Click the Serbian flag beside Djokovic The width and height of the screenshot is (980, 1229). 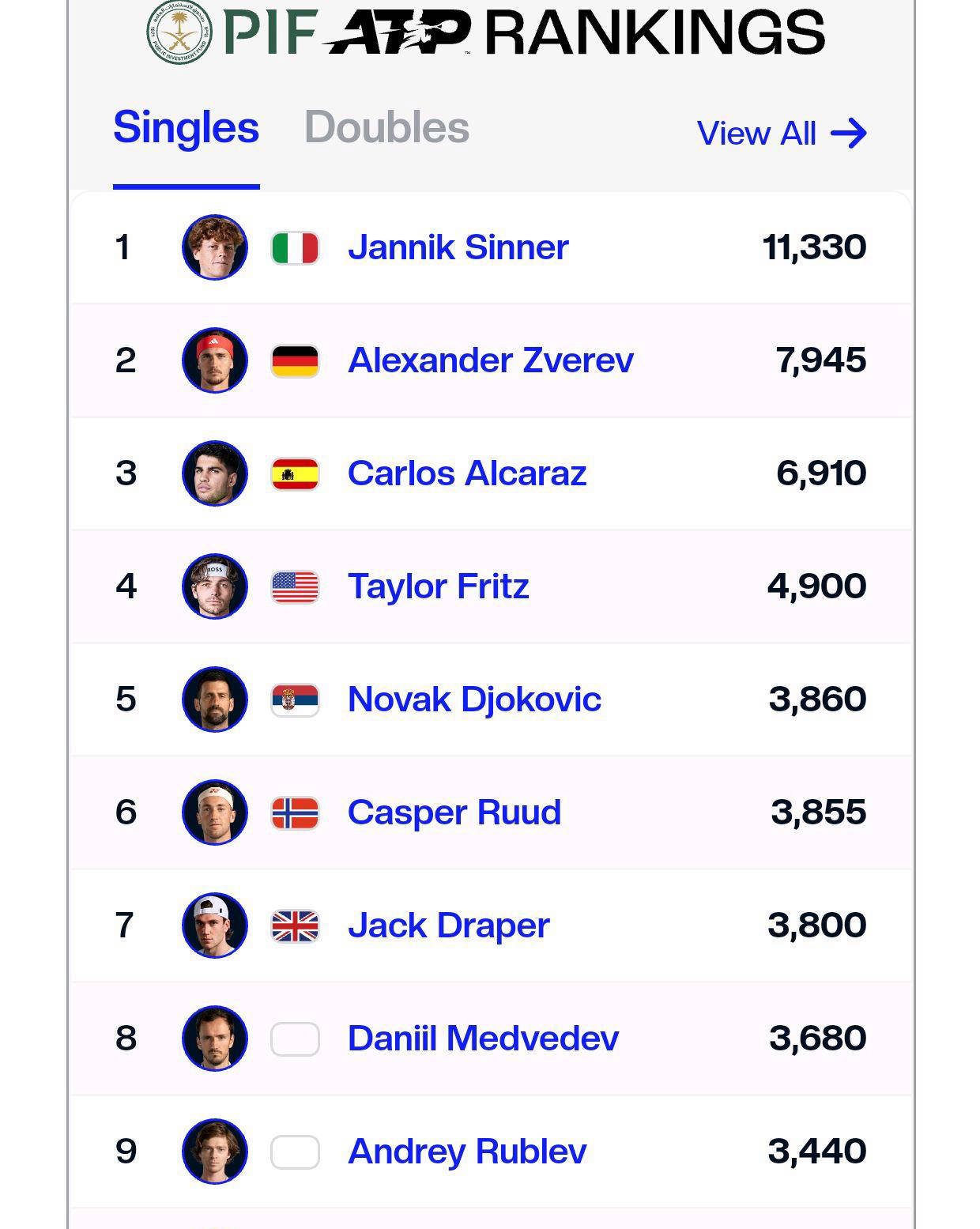(295, 700)
